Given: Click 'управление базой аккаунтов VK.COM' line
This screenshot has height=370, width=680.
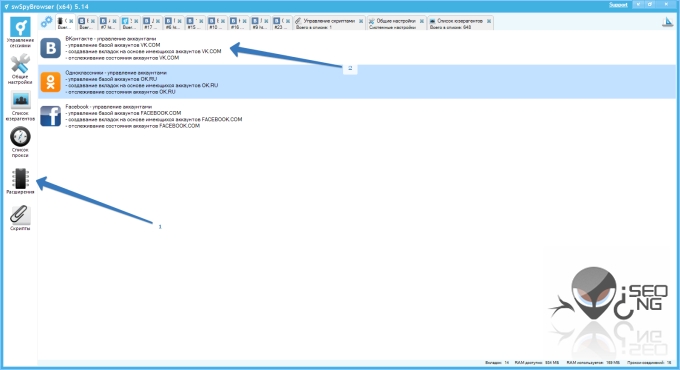Looking at the screenshot, I should (113, 45).
